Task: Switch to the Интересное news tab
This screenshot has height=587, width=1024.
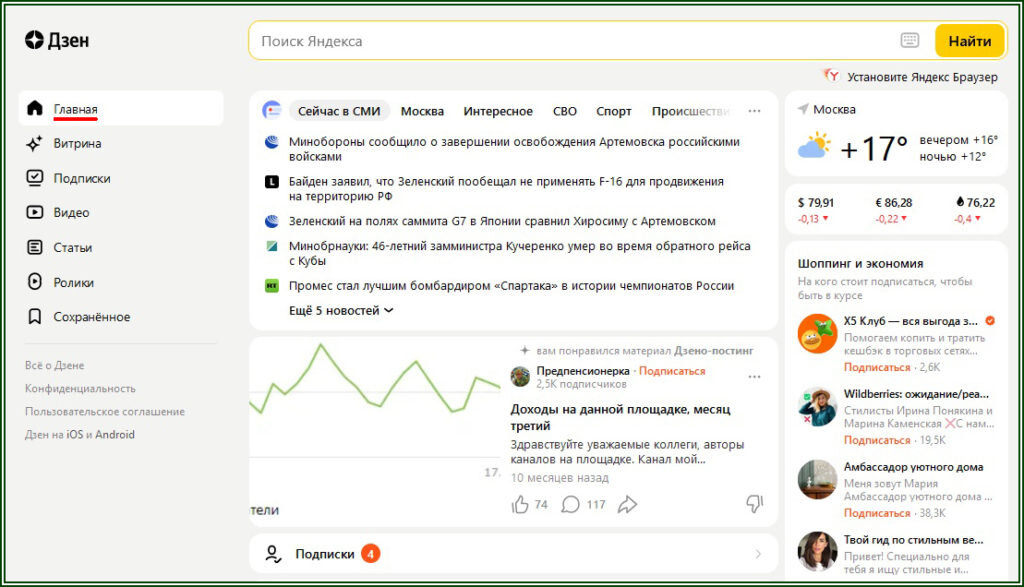Action: (x=497, y=111)
